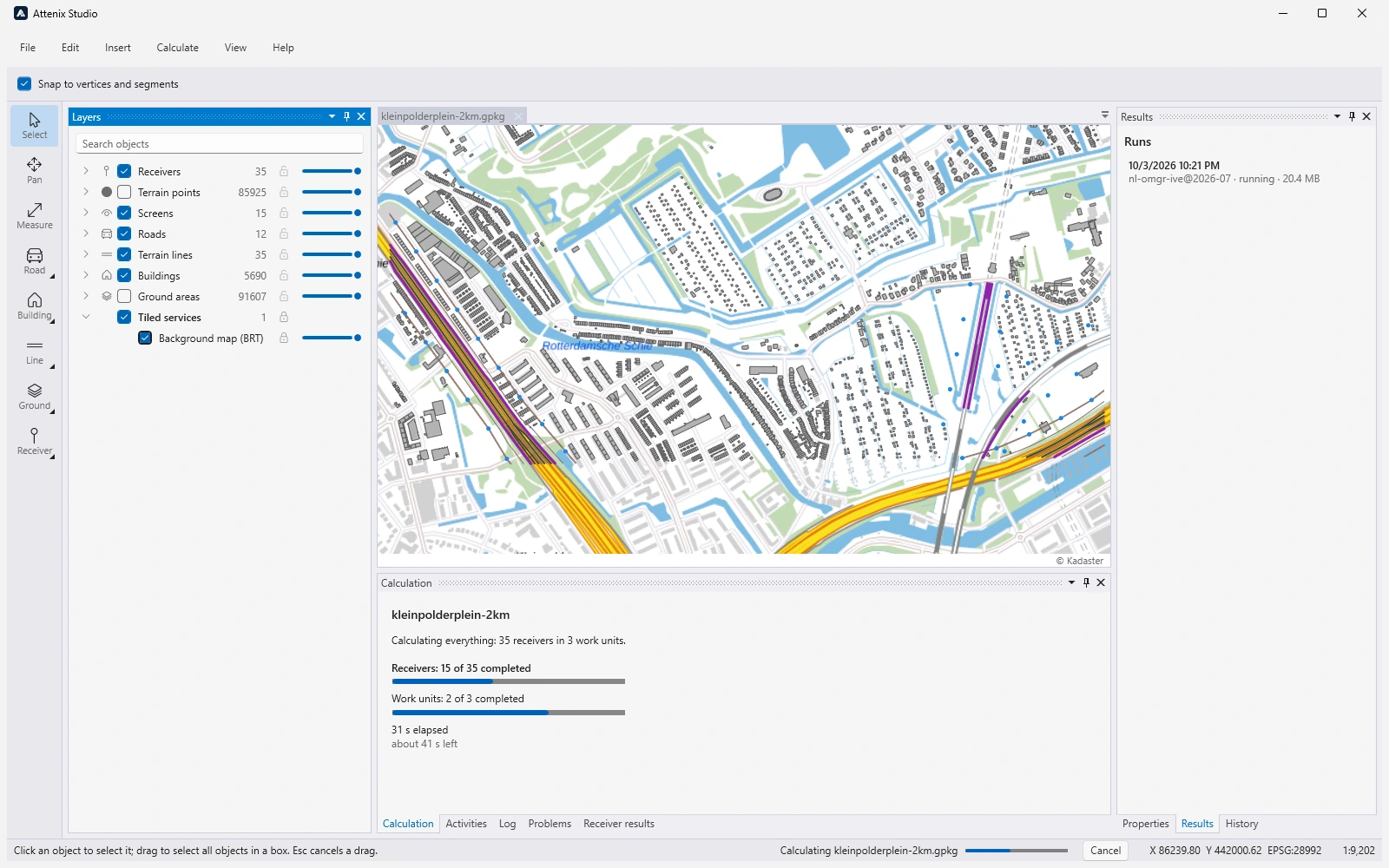This screenshot has width=1389, height=868.
Task: Toggle lock on the Buildings layer
Action: pos(284,275)
